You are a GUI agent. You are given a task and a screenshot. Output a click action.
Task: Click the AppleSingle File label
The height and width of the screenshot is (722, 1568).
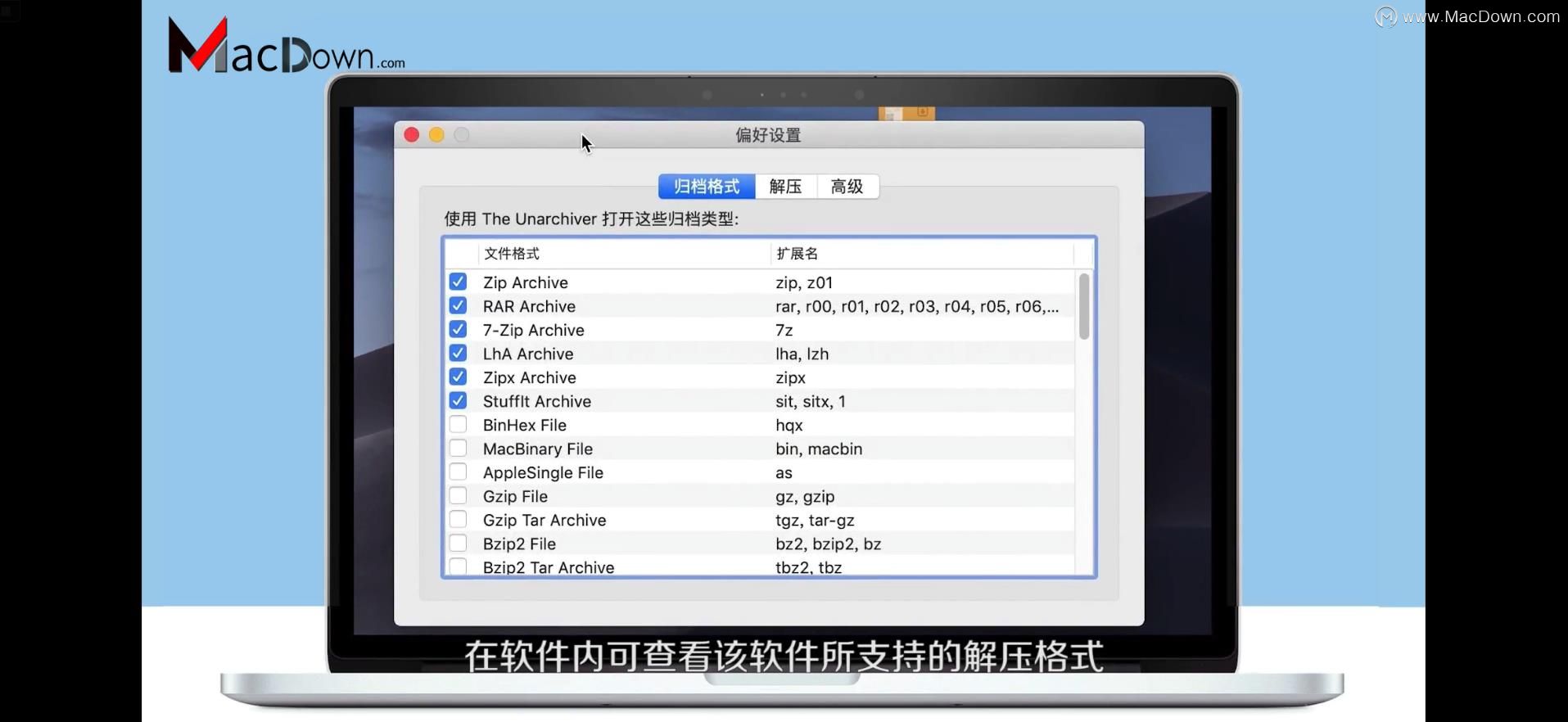click(x=543, y=472)
